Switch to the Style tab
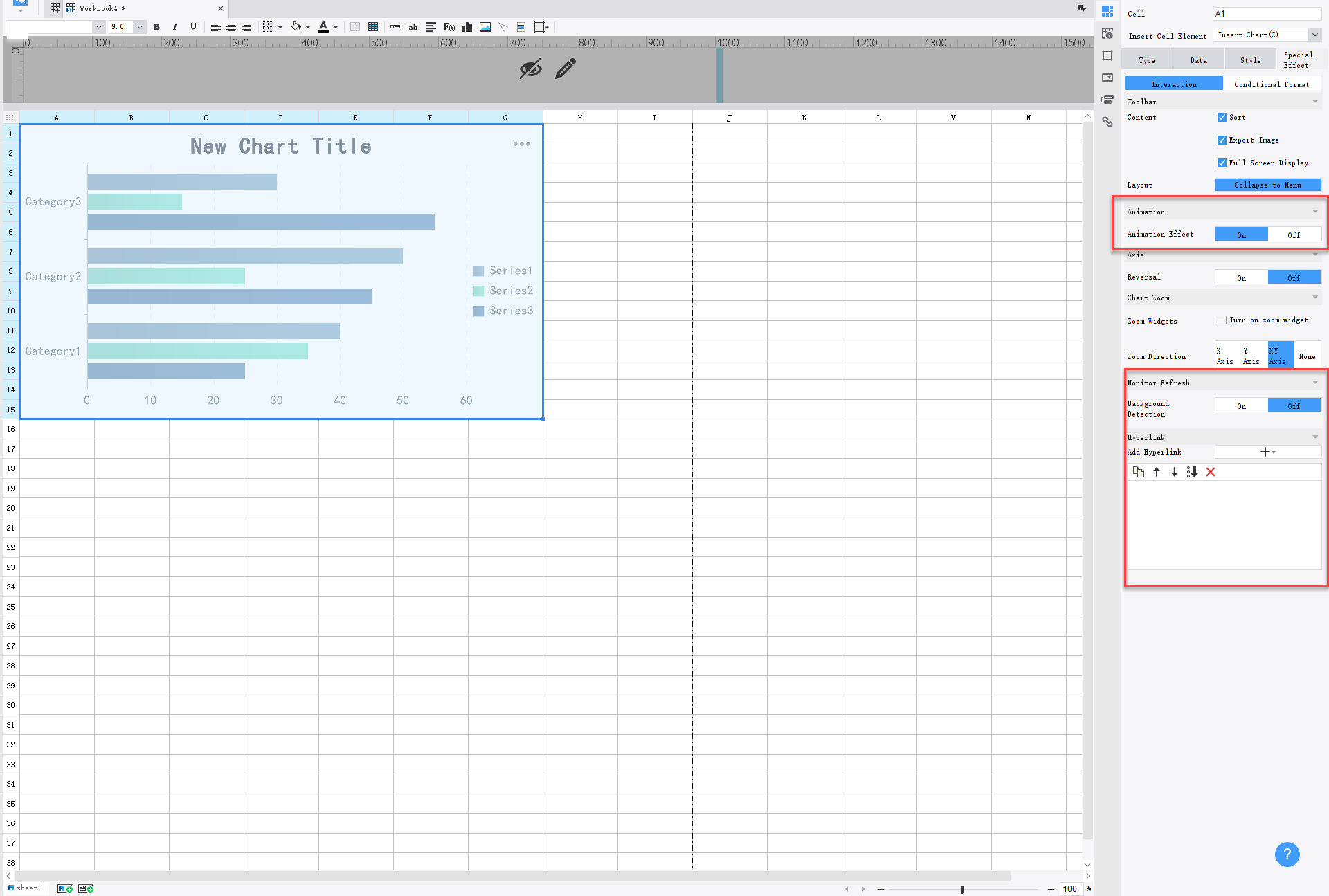The image size is (1329, 896). tap(1250, 60)
